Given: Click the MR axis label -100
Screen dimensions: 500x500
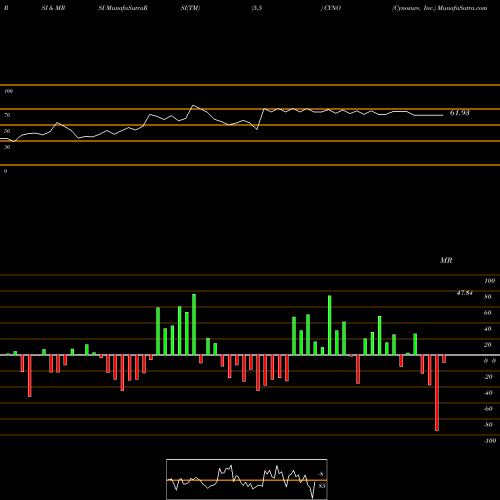Looking at the screenshot, I should click(x=490, y=441).
